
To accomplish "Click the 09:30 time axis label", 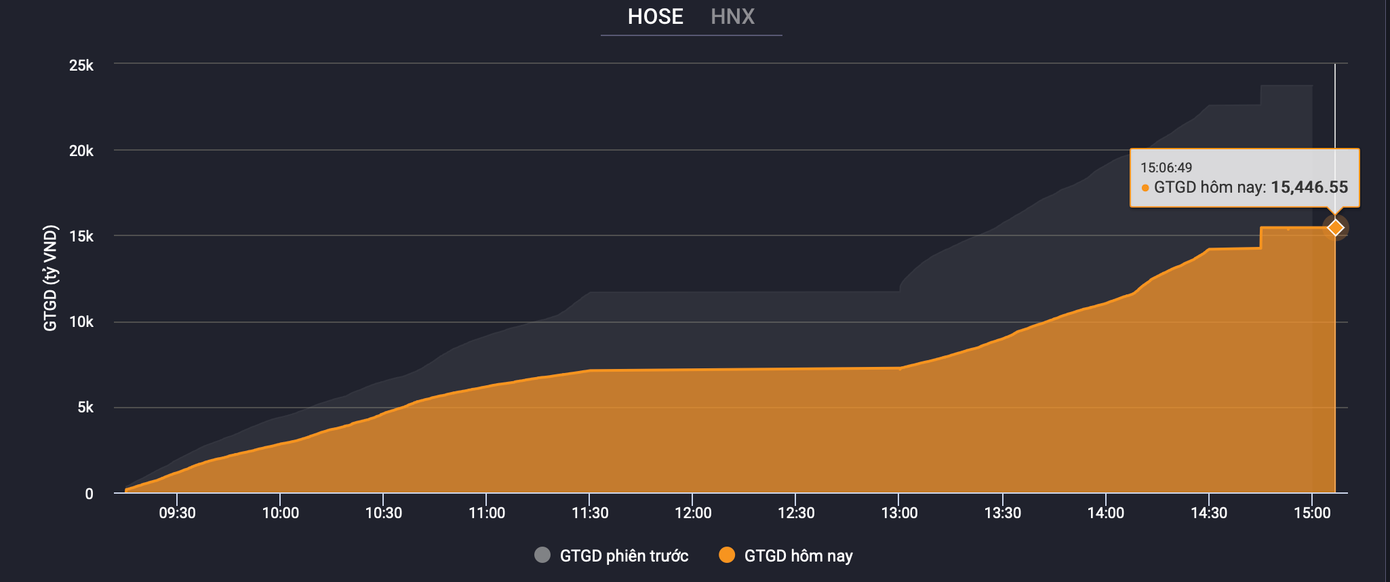I will pos(176,513).
